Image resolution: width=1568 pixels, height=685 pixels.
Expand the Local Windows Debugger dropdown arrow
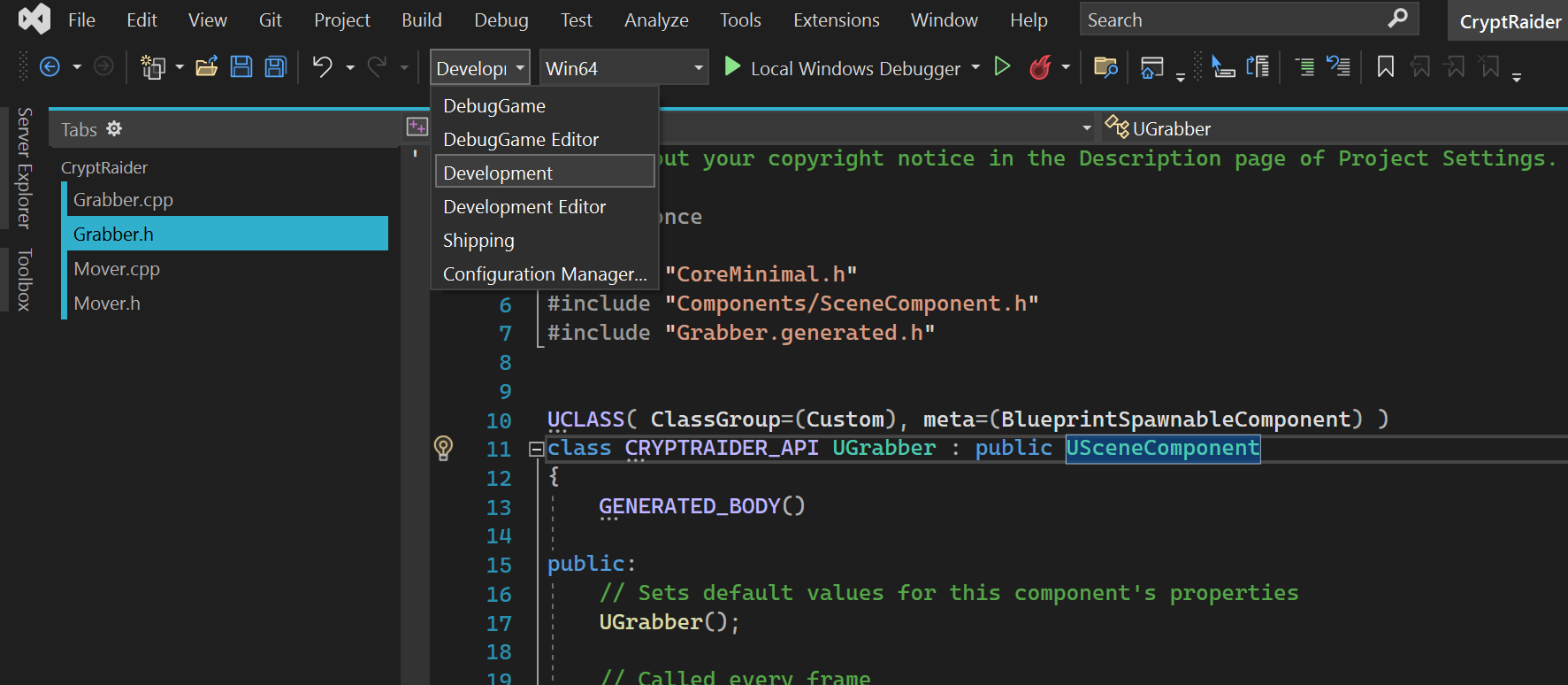pyautogui.click(x=975, y=67)
